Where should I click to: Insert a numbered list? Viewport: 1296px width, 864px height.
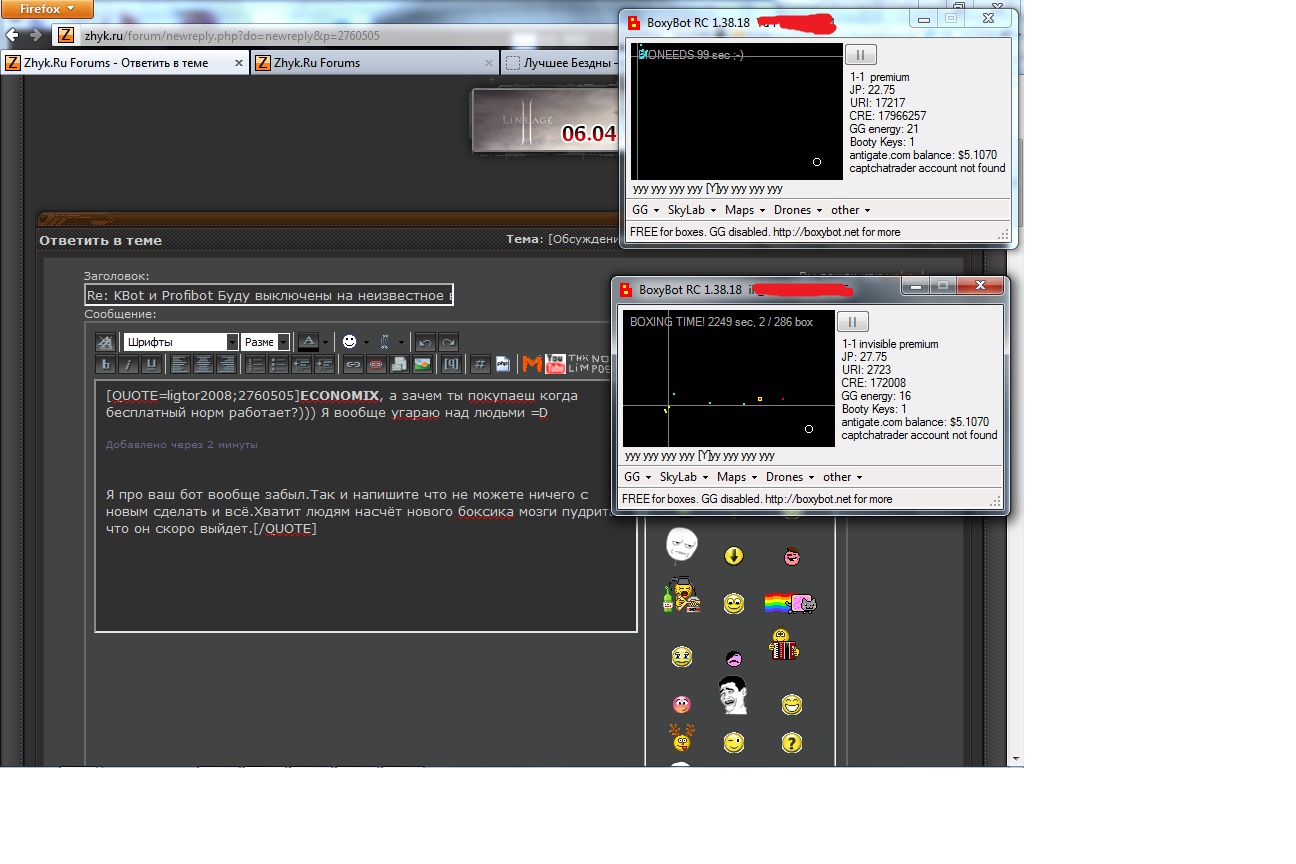point(255,365)
